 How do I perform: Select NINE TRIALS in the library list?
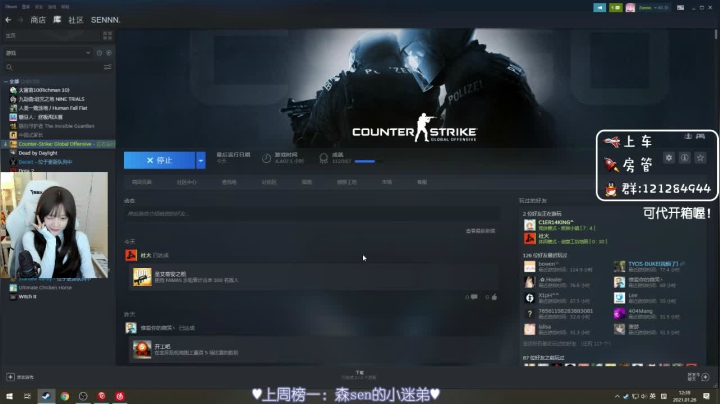(51, 99)
